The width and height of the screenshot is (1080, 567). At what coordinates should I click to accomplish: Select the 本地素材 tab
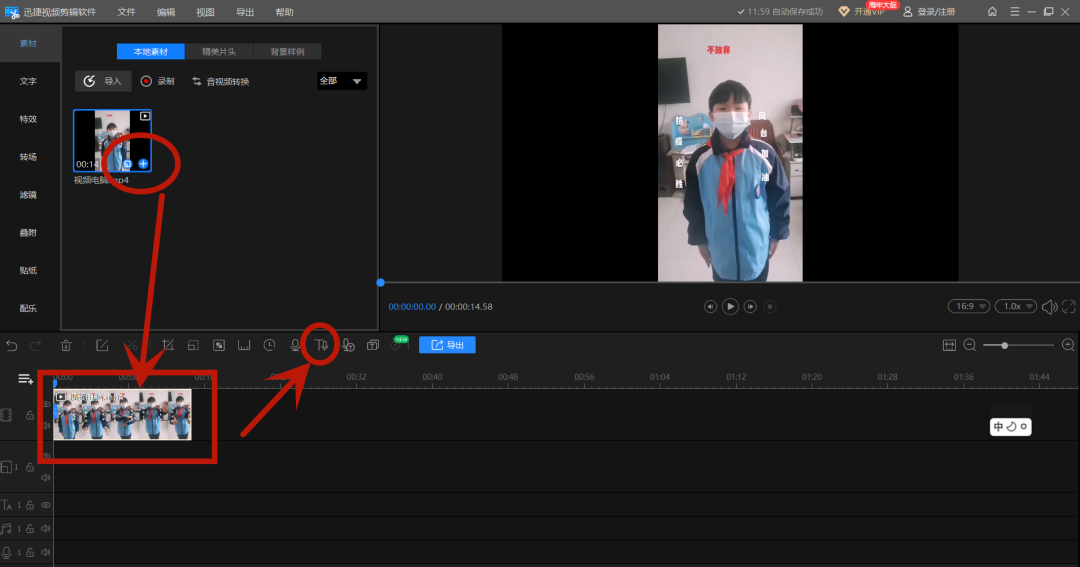(151, 52)
